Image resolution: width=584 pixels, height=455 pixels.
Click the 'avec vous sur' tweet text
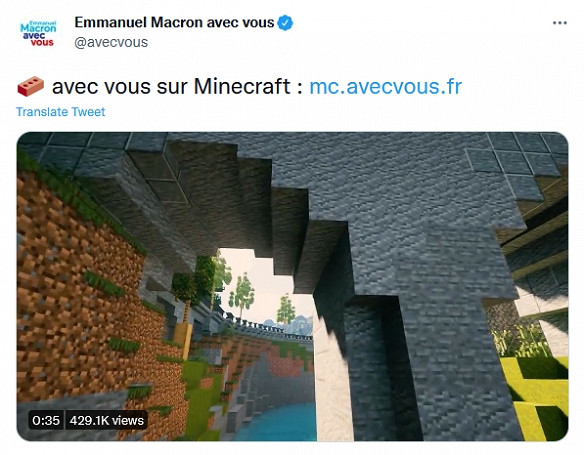121,86
